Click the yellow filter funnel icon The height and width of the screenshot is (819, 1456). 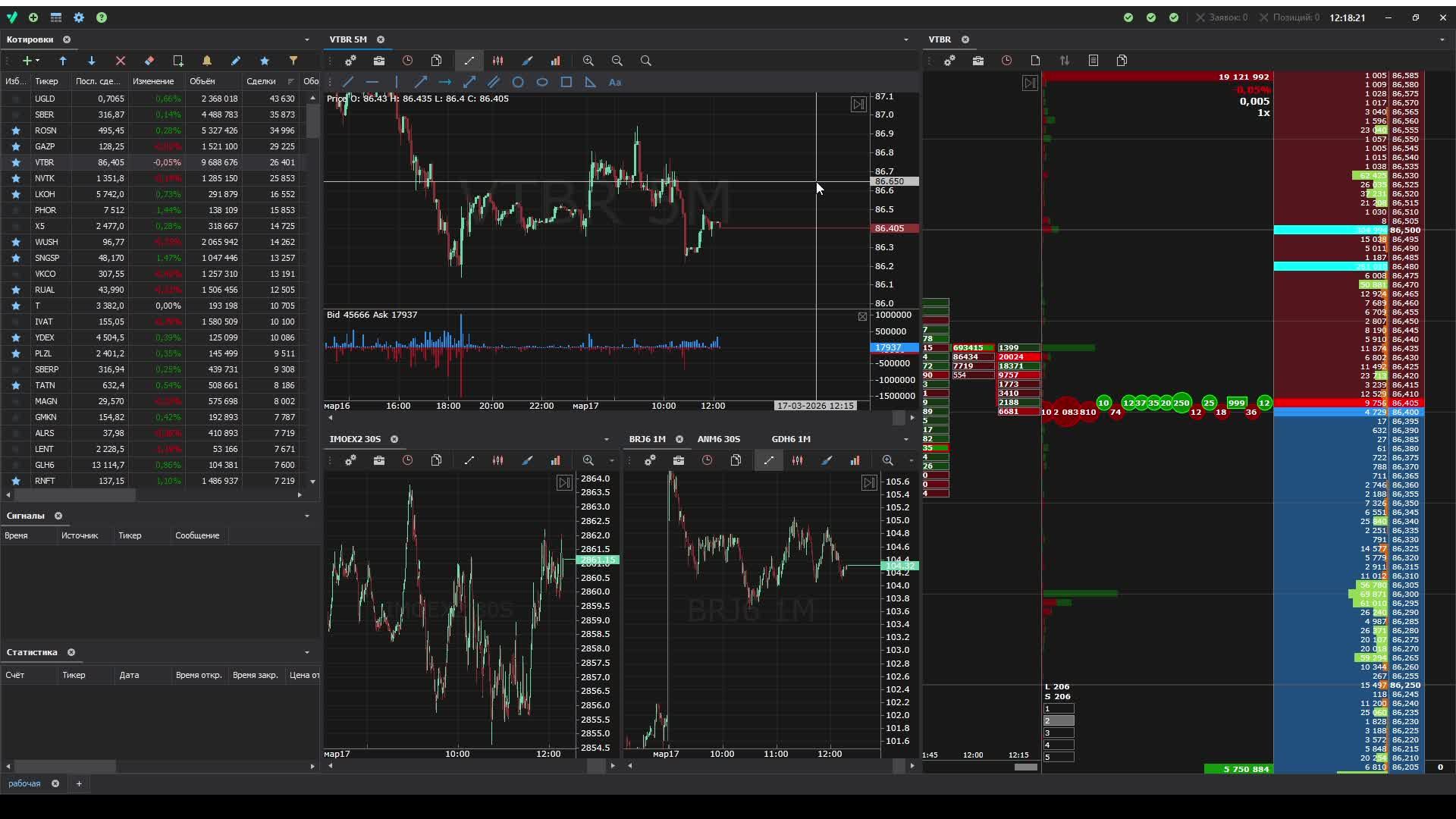pos(293,61)
